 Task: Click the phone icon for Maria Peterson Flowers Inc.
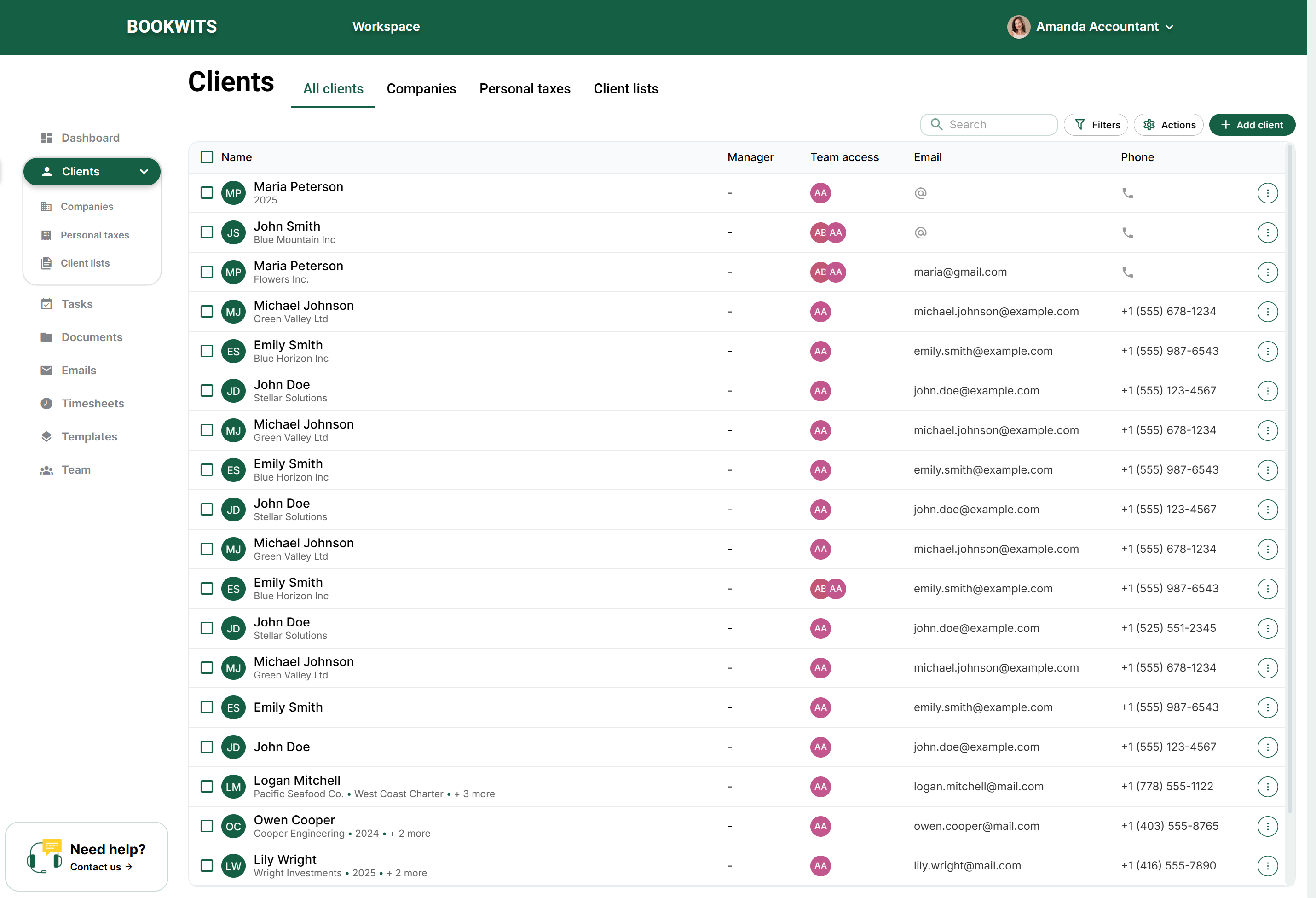(1127, 272)
